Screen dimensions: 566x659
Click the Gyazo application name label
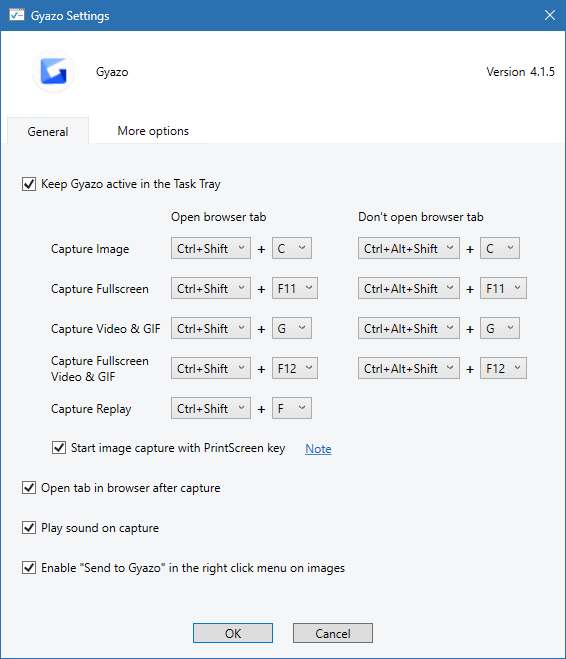tap(112, 72)
